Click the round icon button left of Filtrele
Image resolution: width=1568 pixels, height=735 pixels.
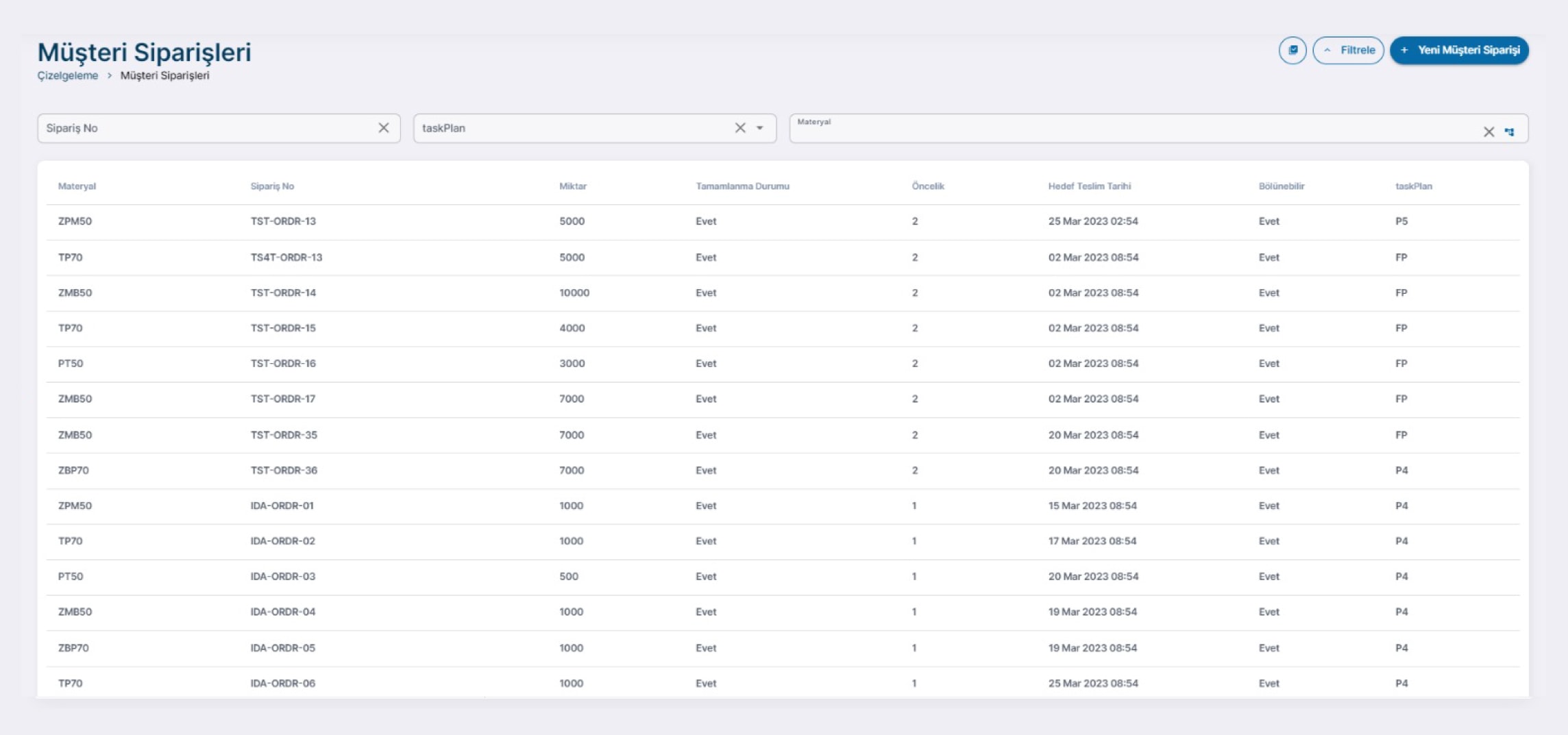[x=1292, y=50]
